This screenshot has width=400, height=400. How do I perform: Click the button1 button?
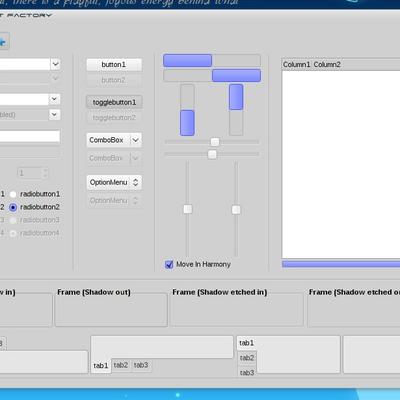(114, 65)
